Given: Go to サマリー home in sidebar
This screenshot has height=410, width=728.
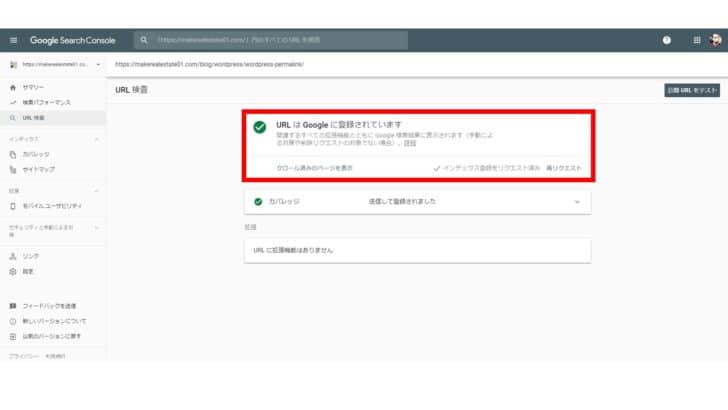Looking at the screenshot, I should pos(33,87).
